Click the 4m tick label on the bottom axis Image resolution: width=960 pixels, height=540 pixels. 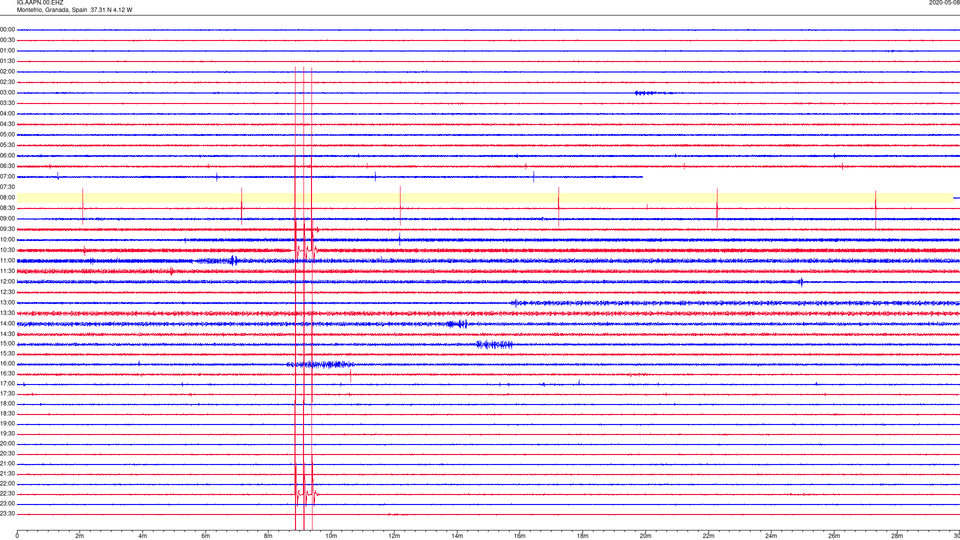[x=143, y=536]
